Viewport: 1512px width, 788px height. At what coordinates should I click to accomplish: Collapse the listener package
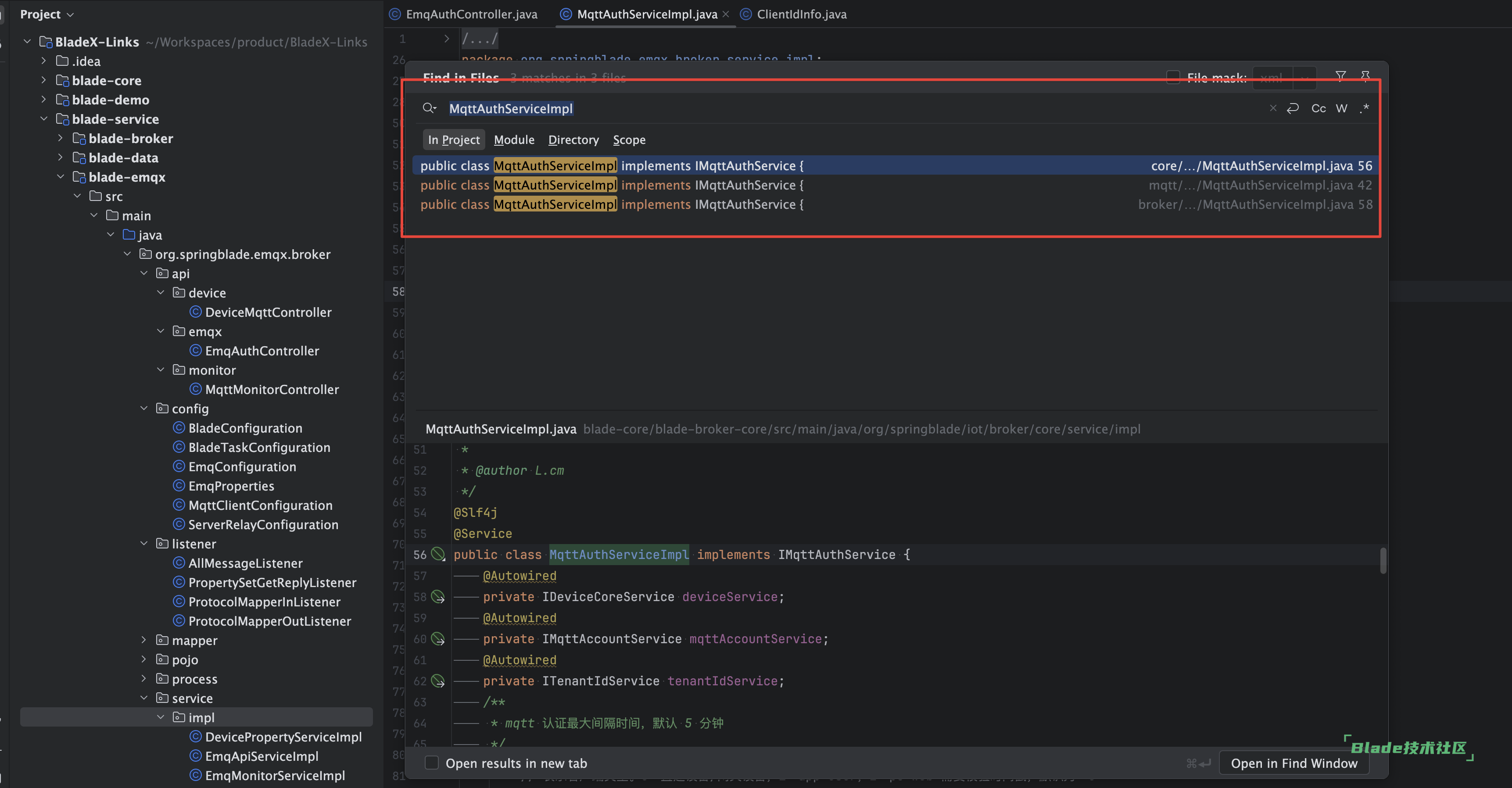[144, 544]
